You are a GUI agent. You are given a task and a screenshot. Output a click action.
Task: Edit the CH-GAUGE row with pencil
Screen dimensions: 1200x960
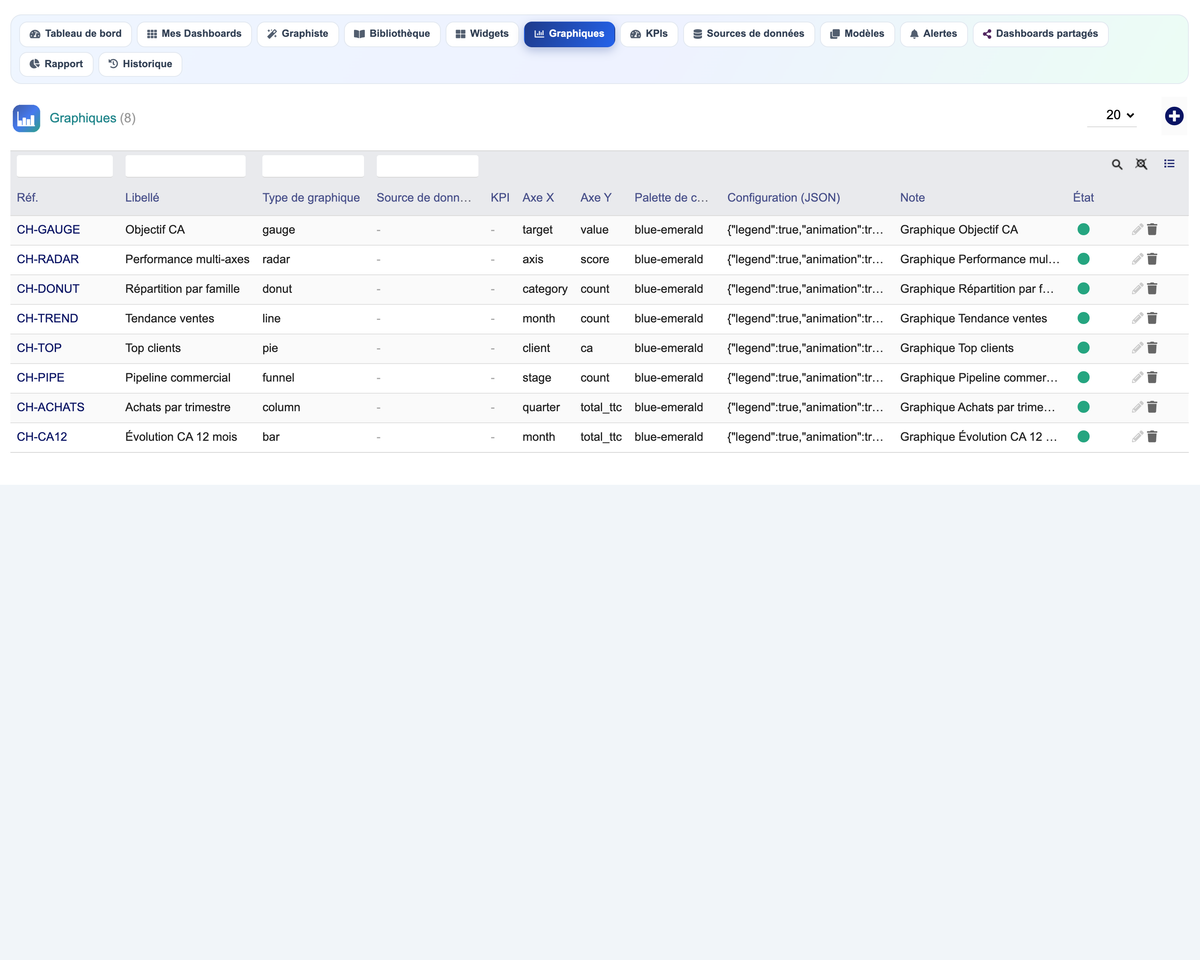[x=1137, y=230]
